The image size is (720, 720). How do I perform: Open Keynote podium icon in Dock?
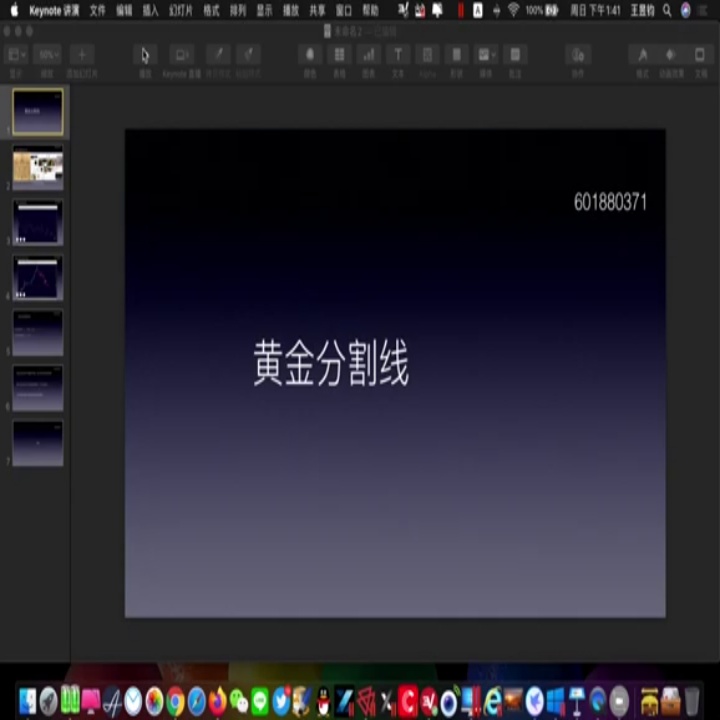point(577,701)
